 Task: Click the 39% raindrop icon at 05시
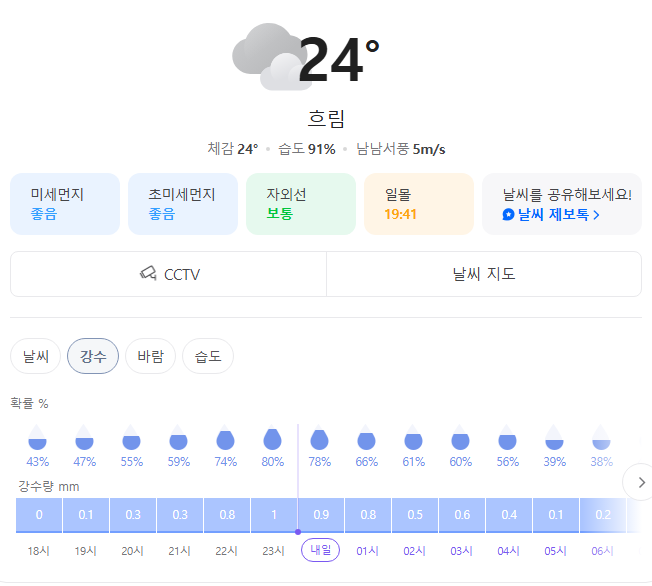pos(554,438)
